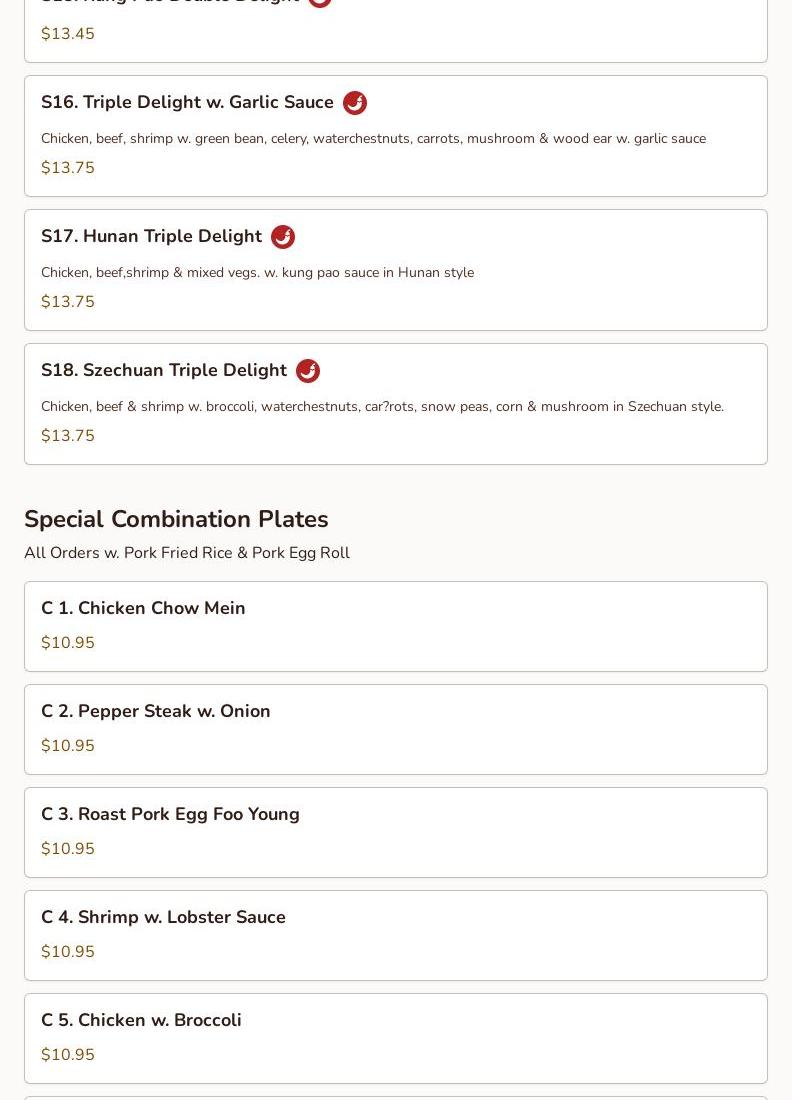792x1100 pixels.
Task: Click the Special Combination Plates heading
Action: coord(176,519)
